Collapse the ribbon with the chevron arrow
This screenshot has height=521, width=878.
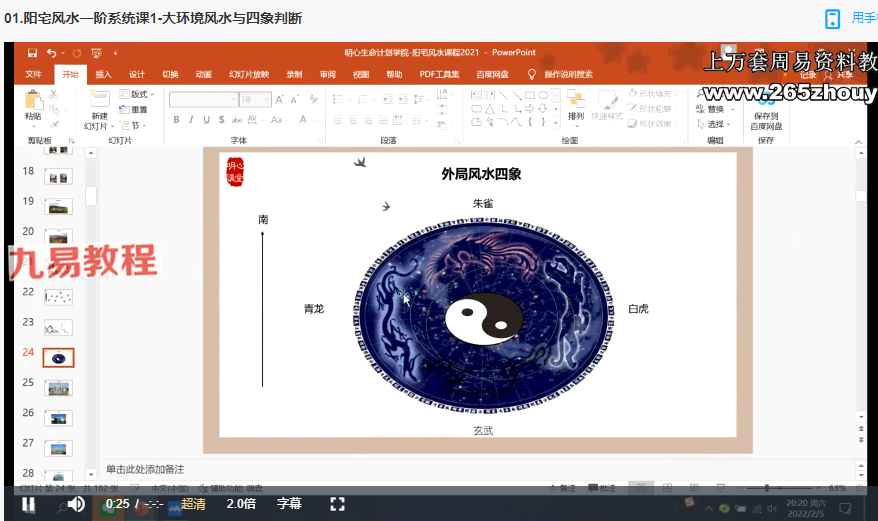point(858,142)
